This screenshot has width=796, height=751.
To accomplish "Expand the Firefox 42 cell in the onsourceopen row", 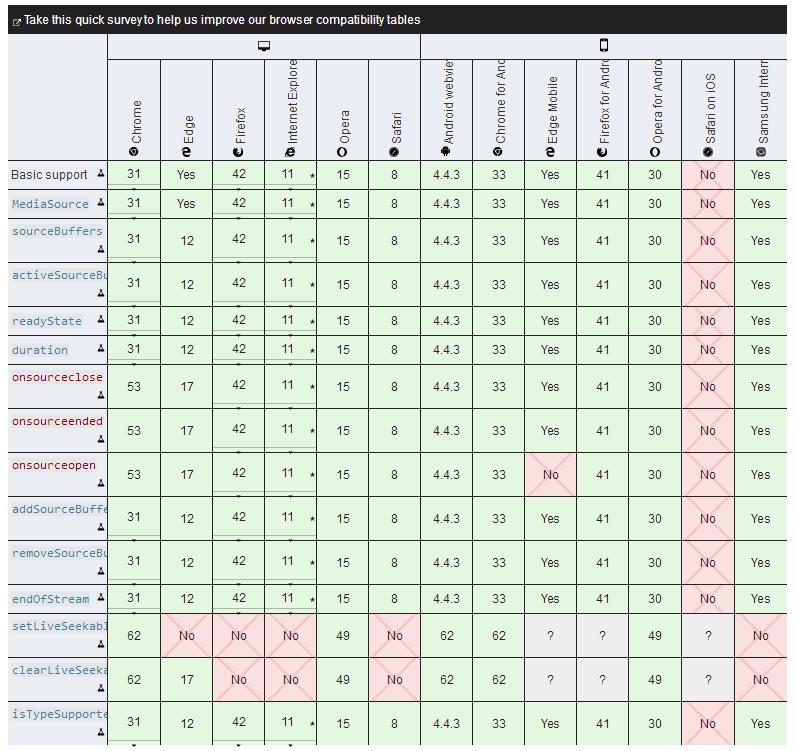I will [238, 474].
